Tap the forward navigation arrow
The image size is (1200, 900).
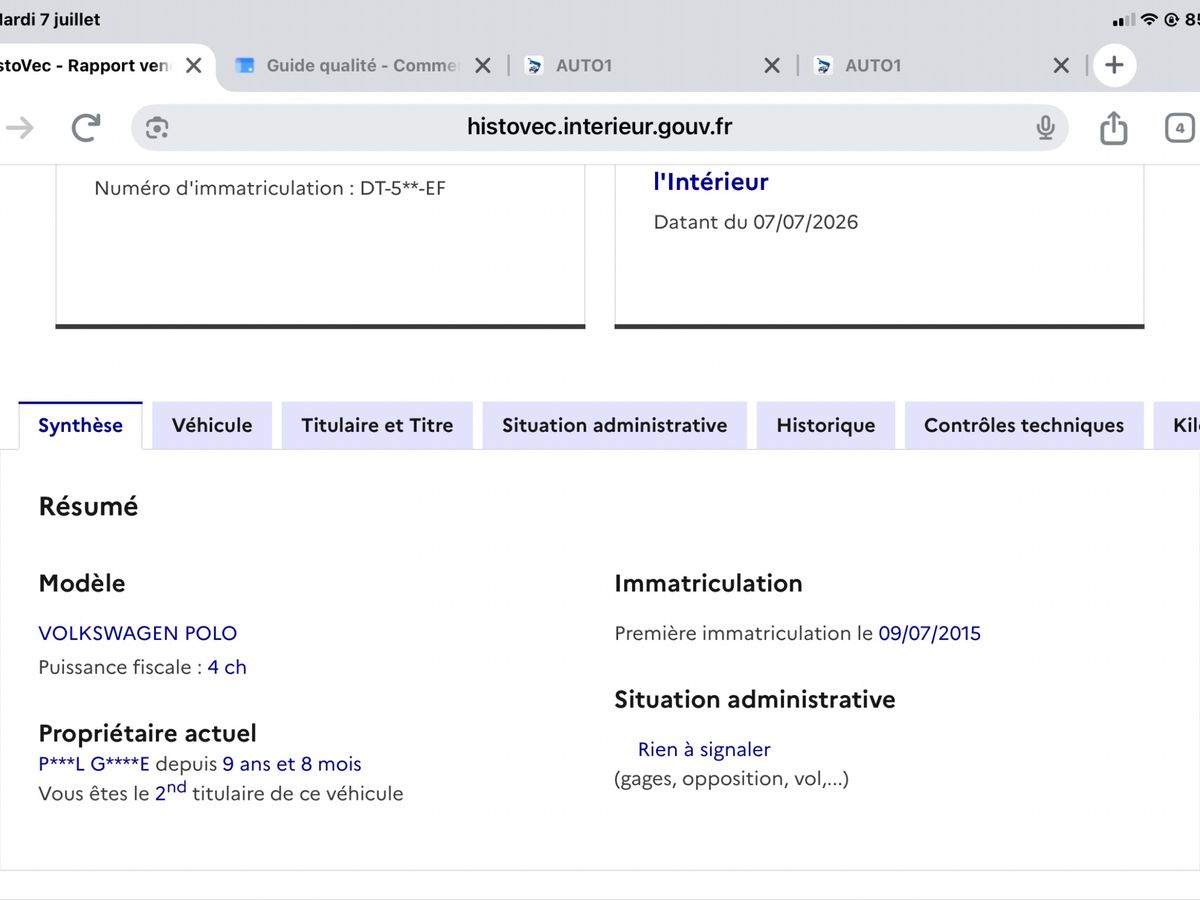pyautogui.click(x=20, y=127)
